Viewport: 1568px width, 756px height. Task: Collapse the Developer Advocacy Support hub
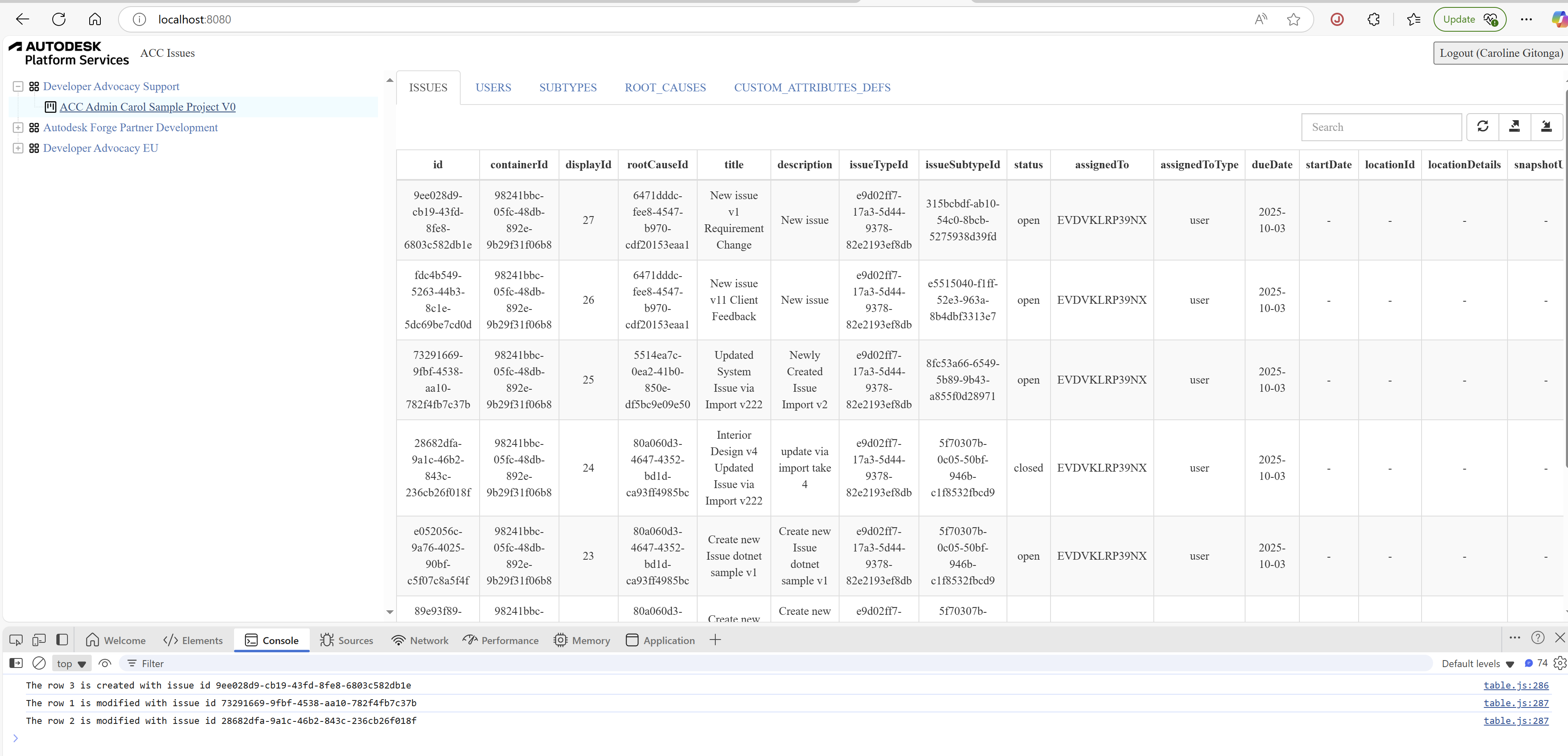(18, 86)
